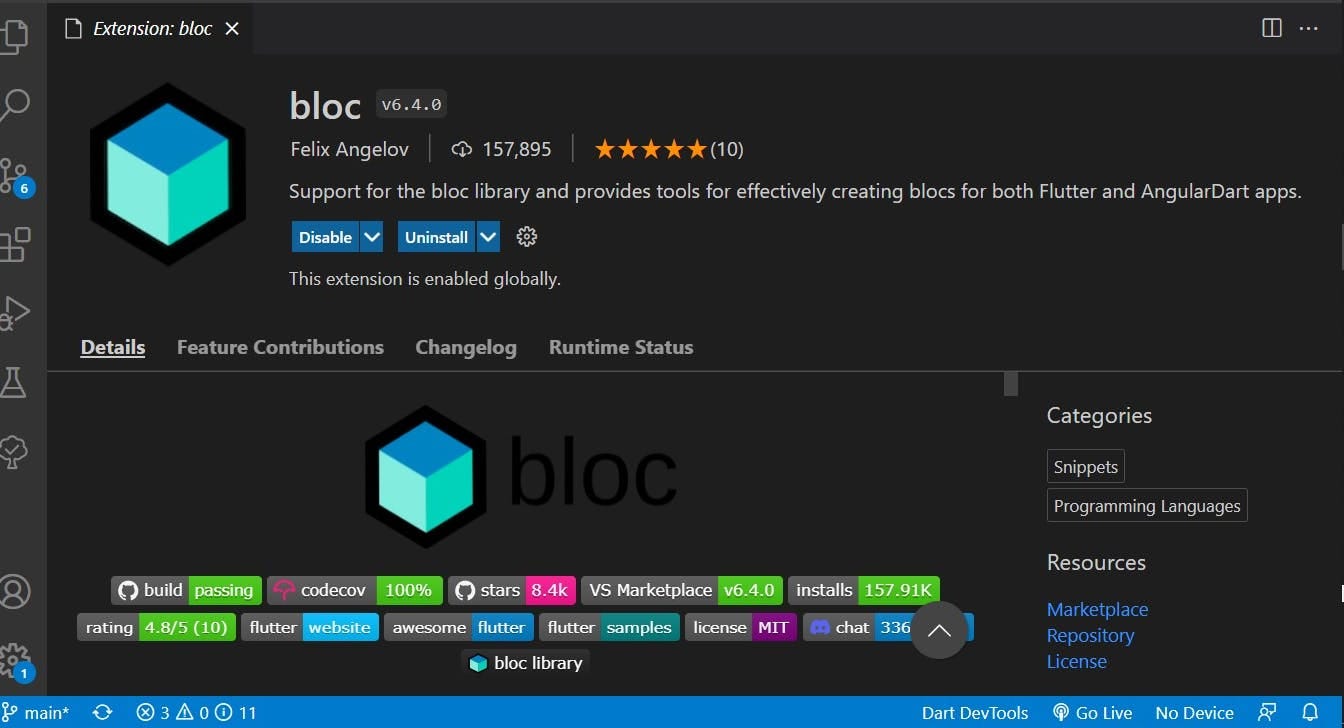Switch to the Runtime Status tab
The width and height of the screenshot is (1344, 728).
[621, 347]
